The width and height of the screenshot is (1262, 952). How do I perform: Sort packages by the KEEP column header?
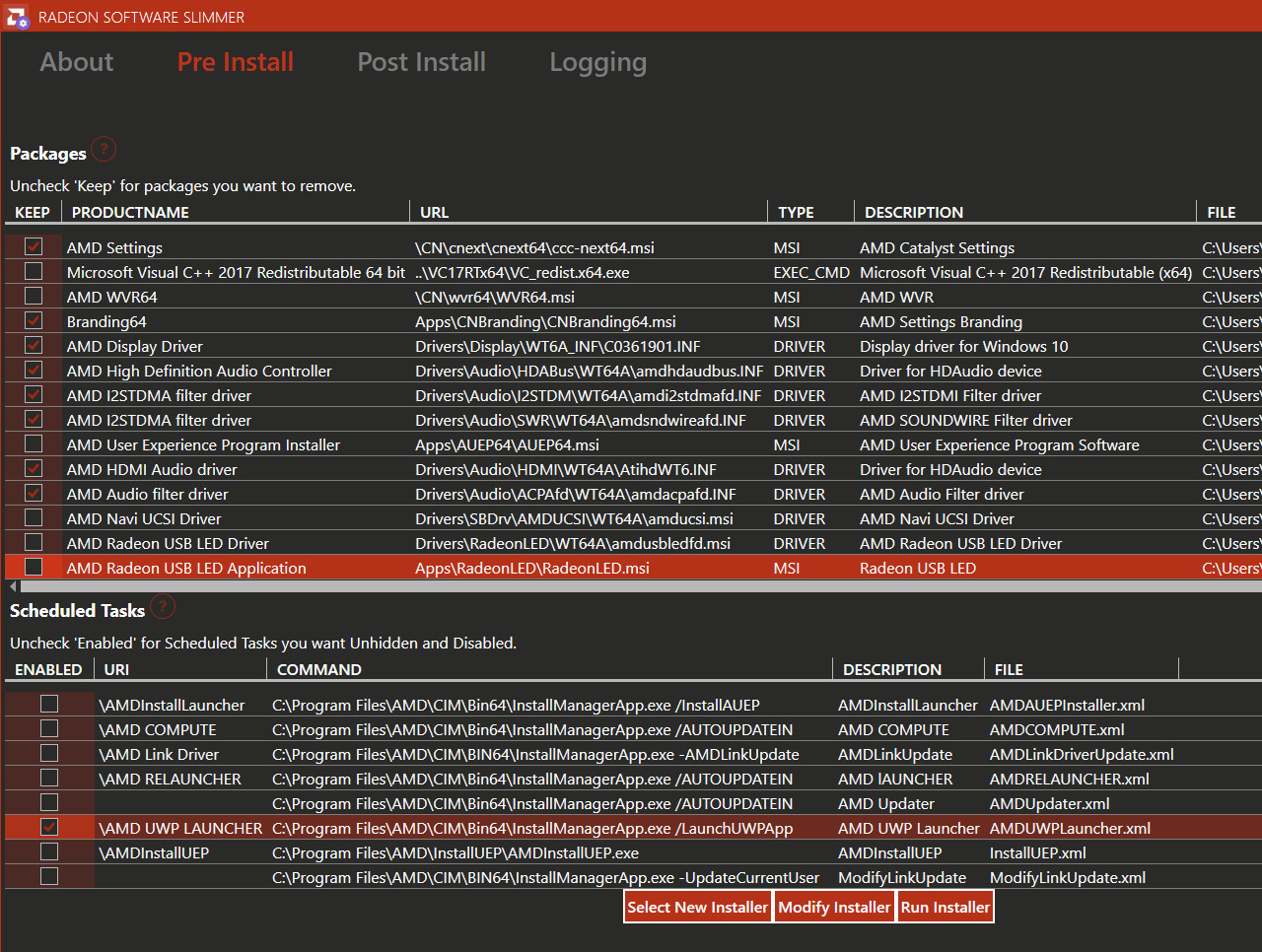[33, 212]
